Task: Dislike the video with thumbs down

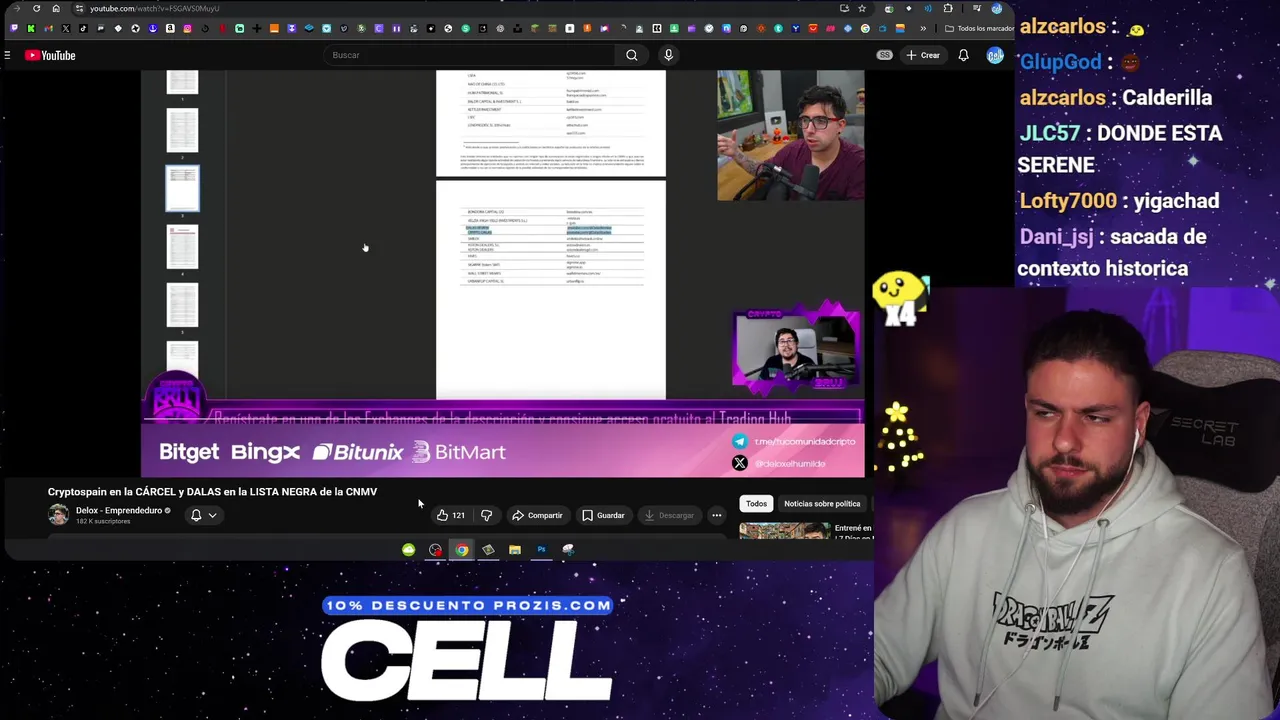Action: point(486,515)
